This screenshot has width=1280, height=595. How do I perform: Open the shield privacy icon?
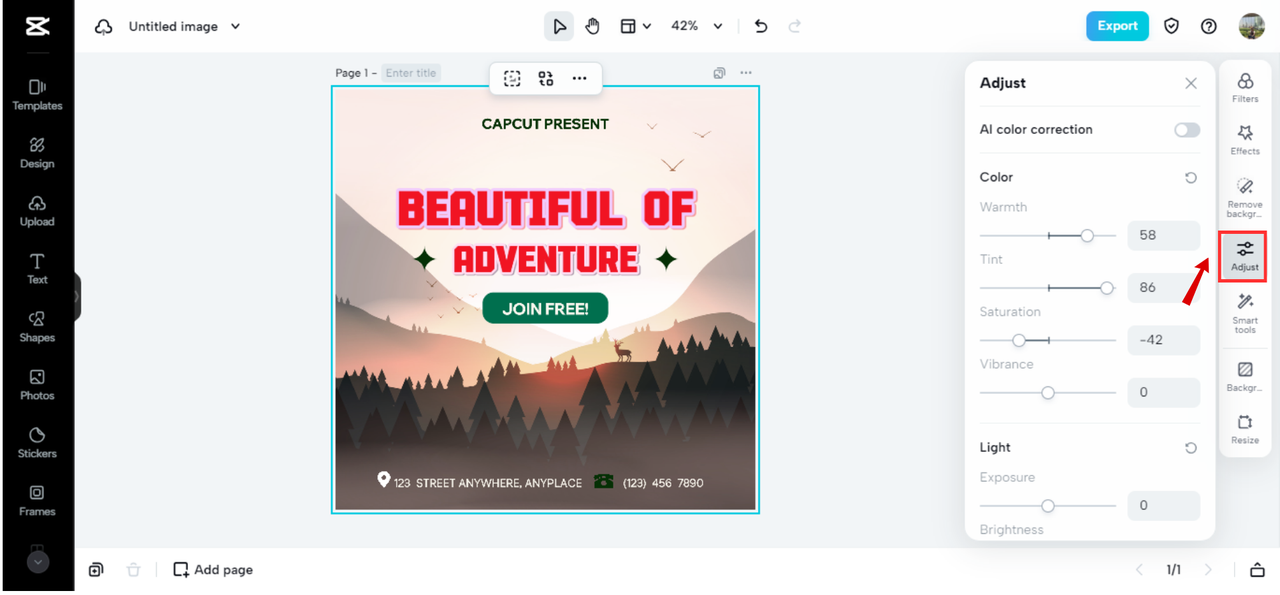click(x=1172, y=26)
